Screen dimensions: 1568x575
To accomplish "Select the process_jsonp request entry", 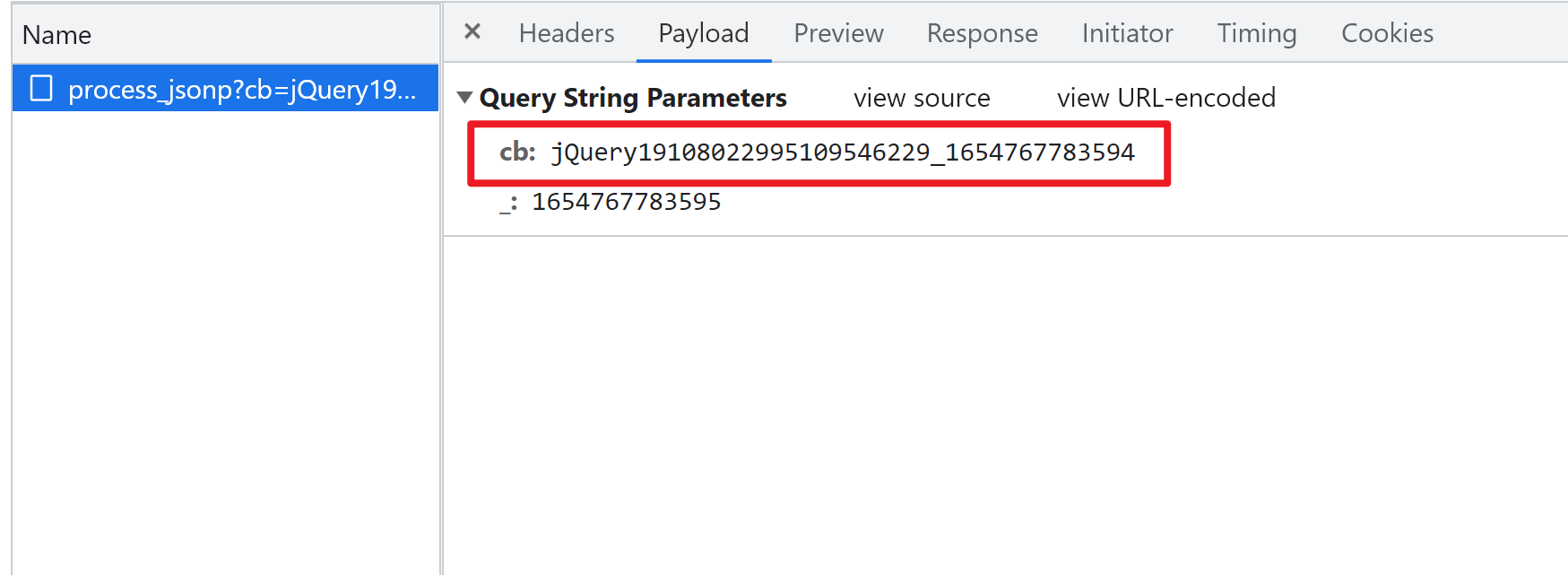I will click(225, 89).
